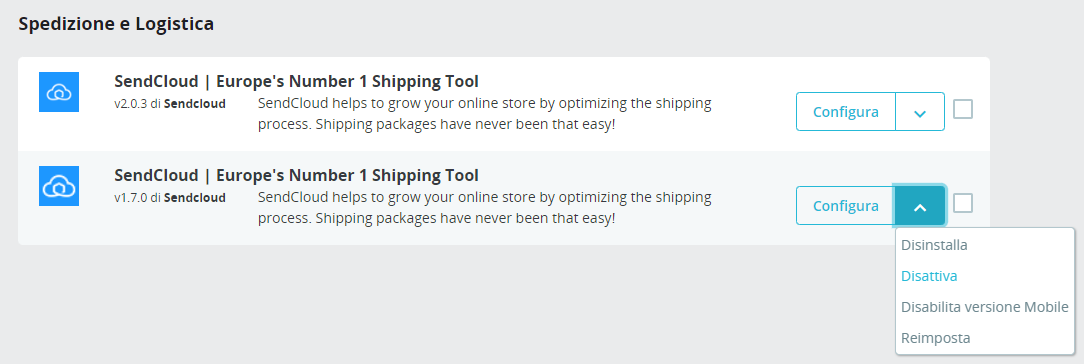
Task: Tick the checkbox for SendCloud v1.7.0
Action: [x=963, y=203]
